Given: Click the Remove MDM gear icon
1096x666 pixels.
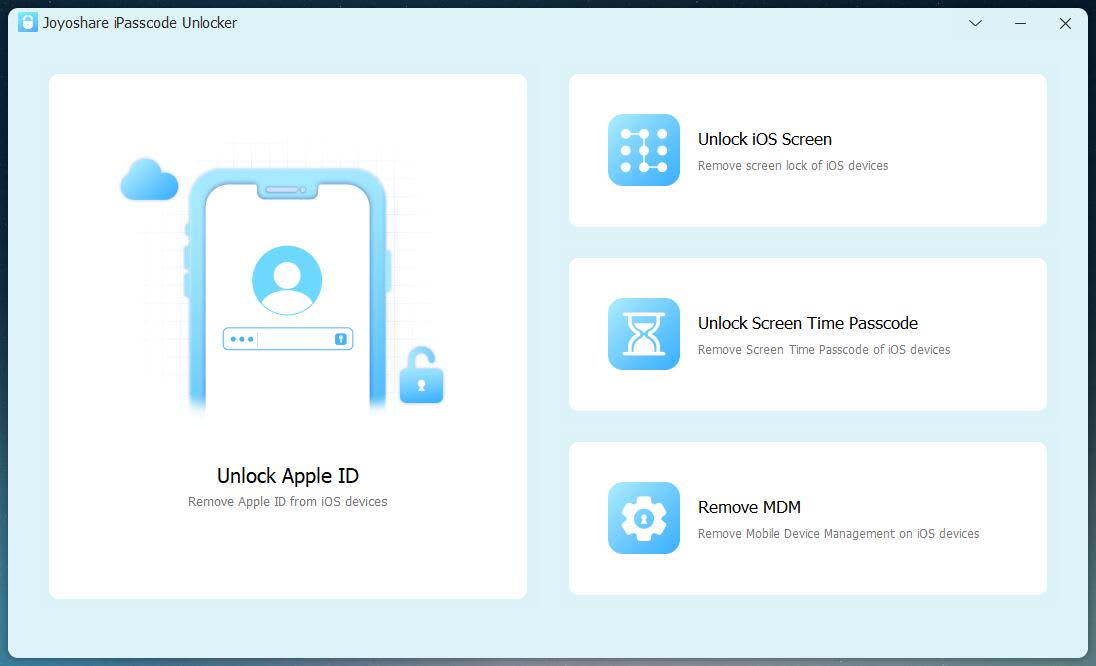Looking at the screenshot, I should pos(644,518).
